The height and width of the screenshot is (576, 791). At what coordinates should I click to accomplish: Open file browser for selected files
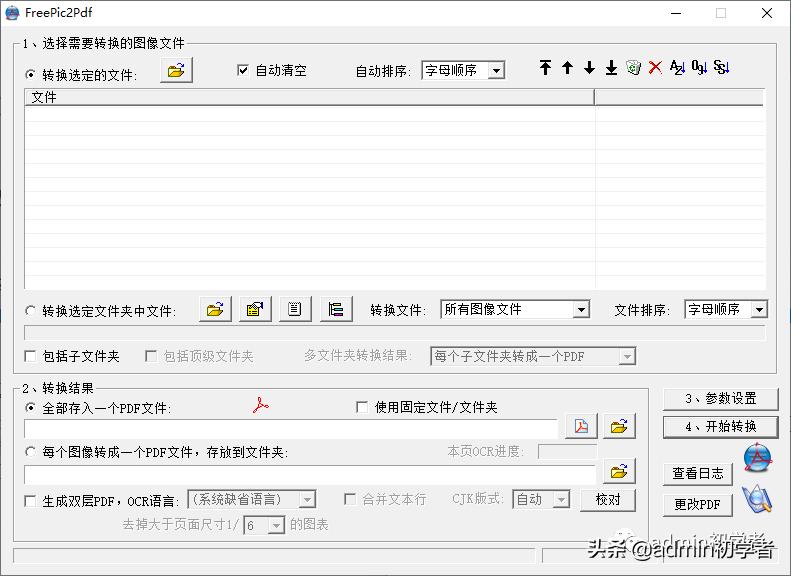pos(176,71)
